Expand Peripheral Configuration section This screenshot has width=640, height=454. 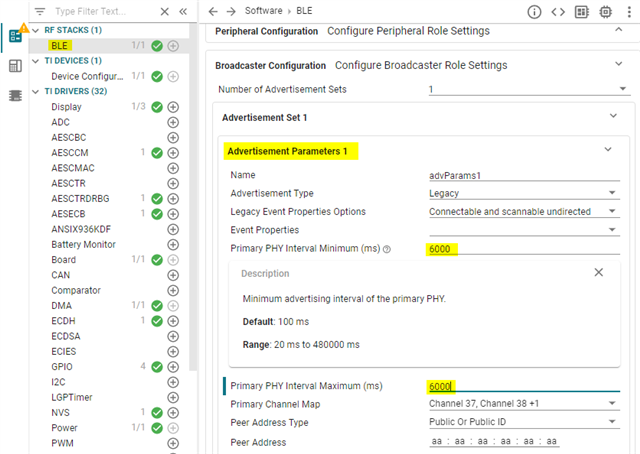618,31
